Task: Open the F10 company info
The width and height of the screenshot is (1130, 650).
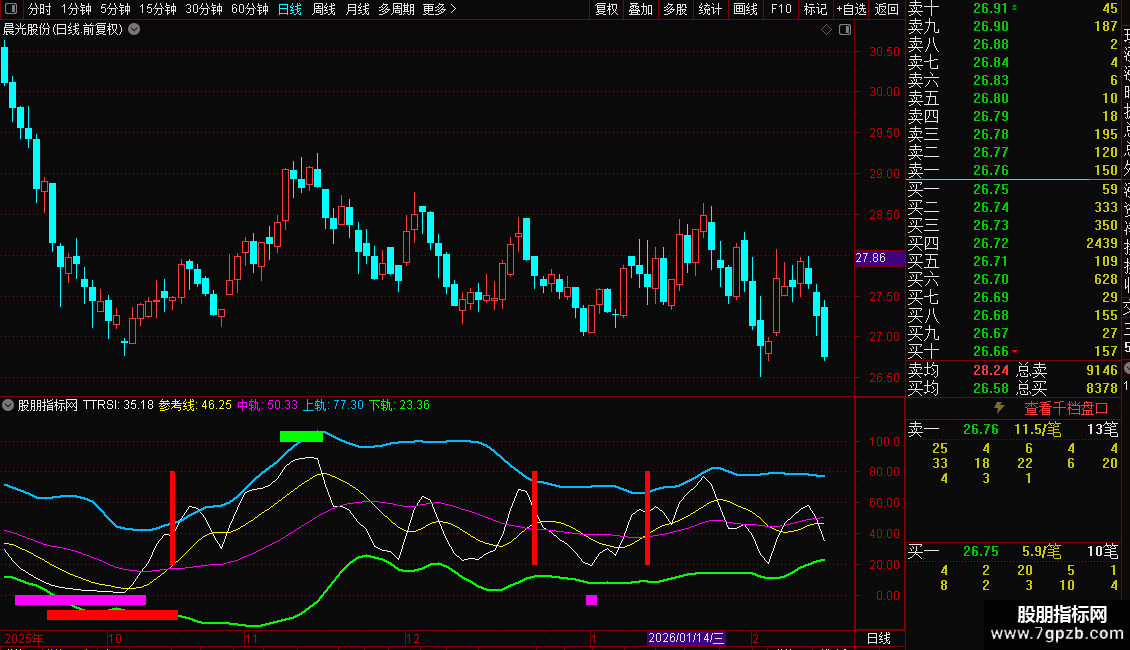Action: pos(781,9)
